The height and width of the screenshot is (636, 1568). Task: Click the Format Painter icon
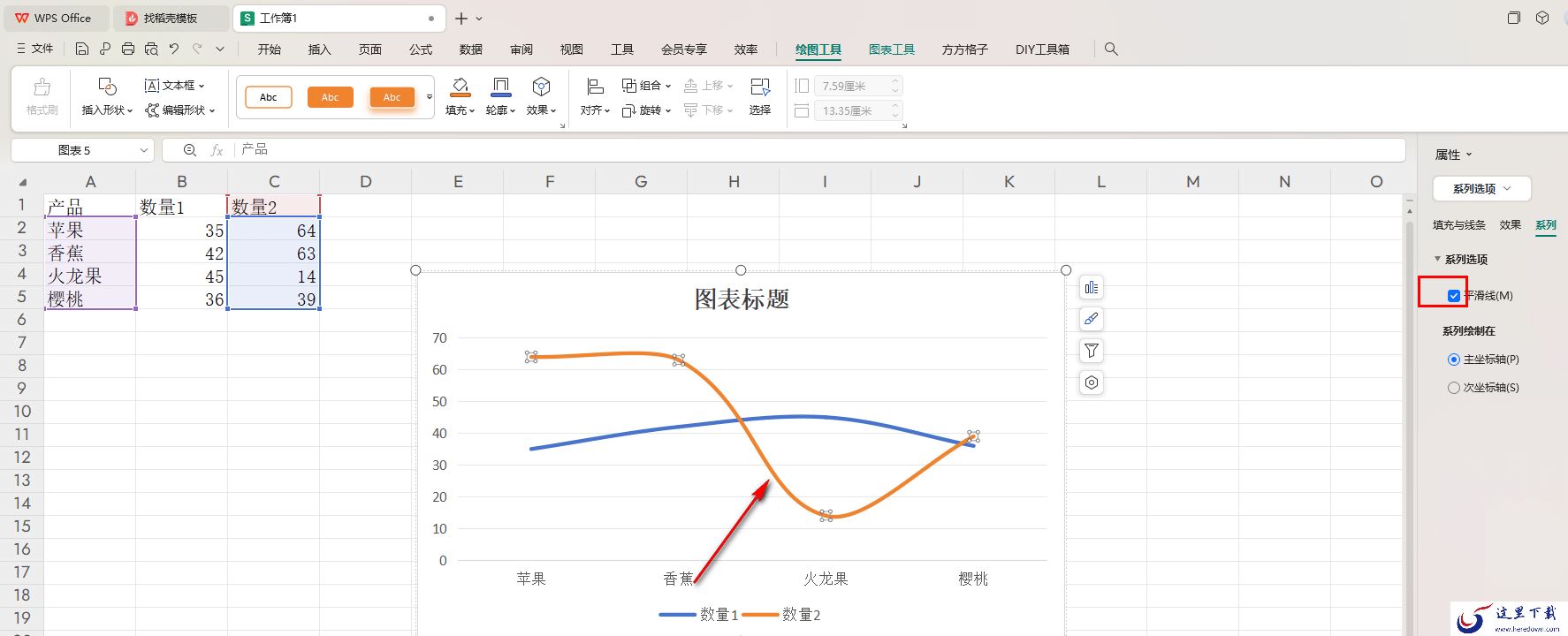42,96
